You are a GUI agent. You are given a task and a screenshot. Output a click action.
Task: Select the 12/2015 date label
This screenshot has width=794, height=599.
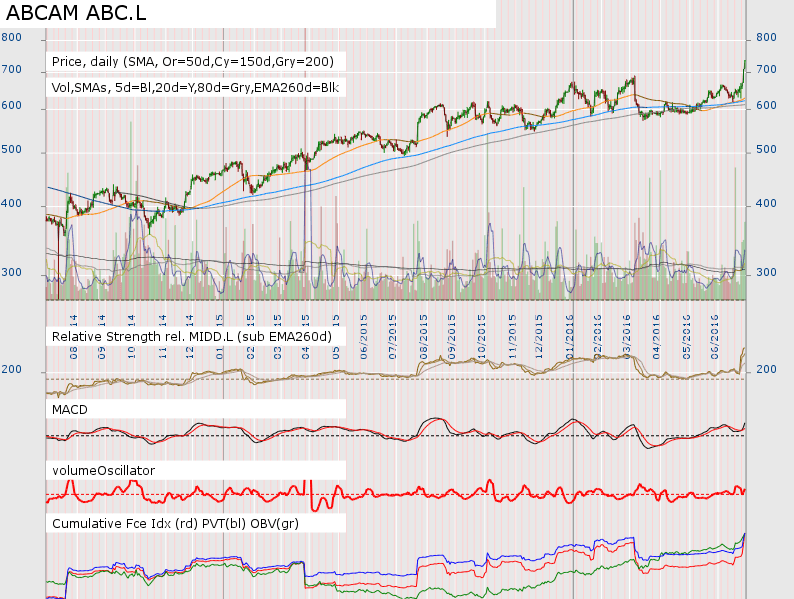539,337
